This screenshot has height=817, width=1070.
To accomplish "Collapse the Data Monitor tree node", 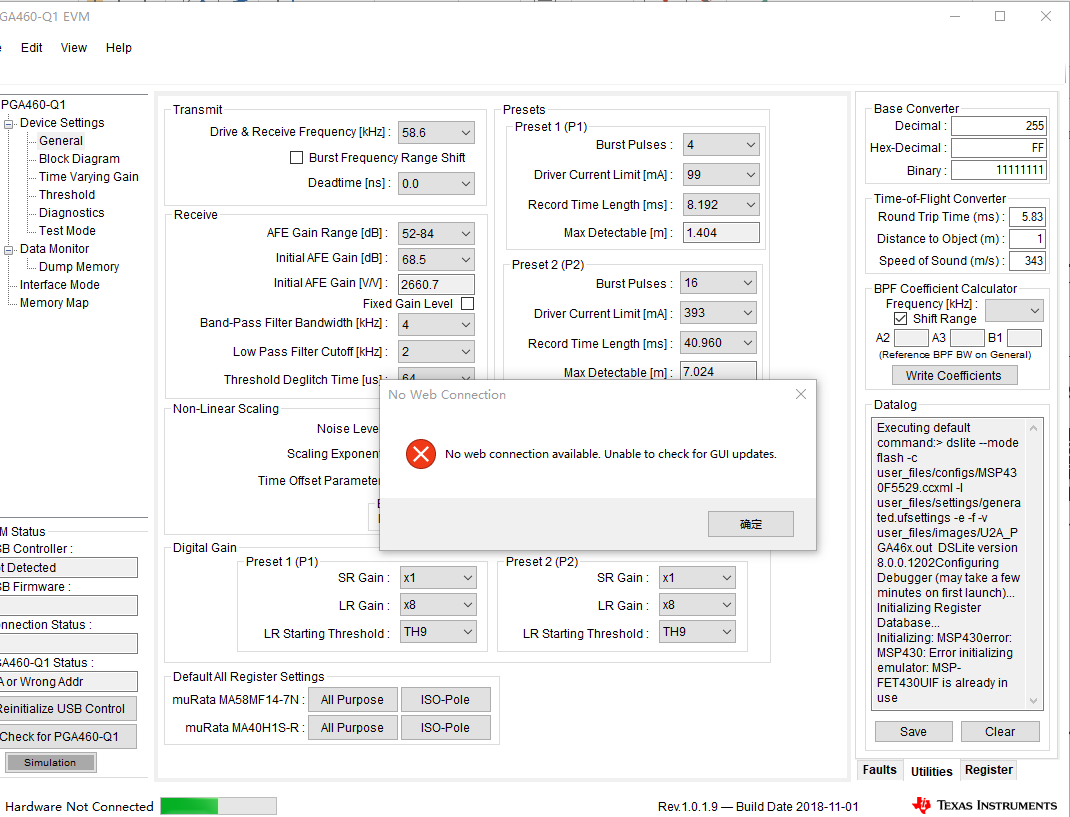I will click(9, 250).
